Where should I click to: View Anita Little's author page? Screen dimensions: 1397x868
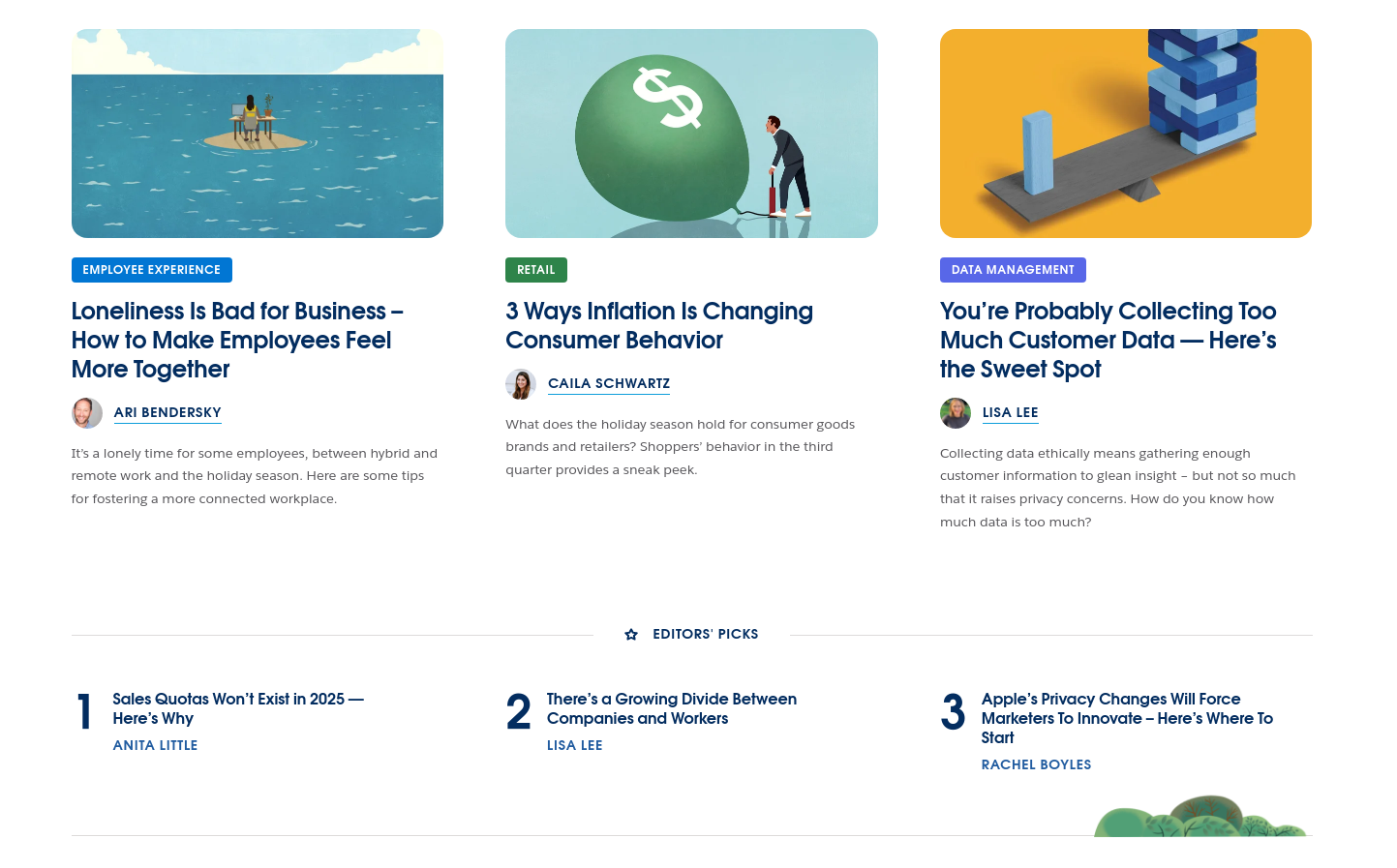(155, 745)
